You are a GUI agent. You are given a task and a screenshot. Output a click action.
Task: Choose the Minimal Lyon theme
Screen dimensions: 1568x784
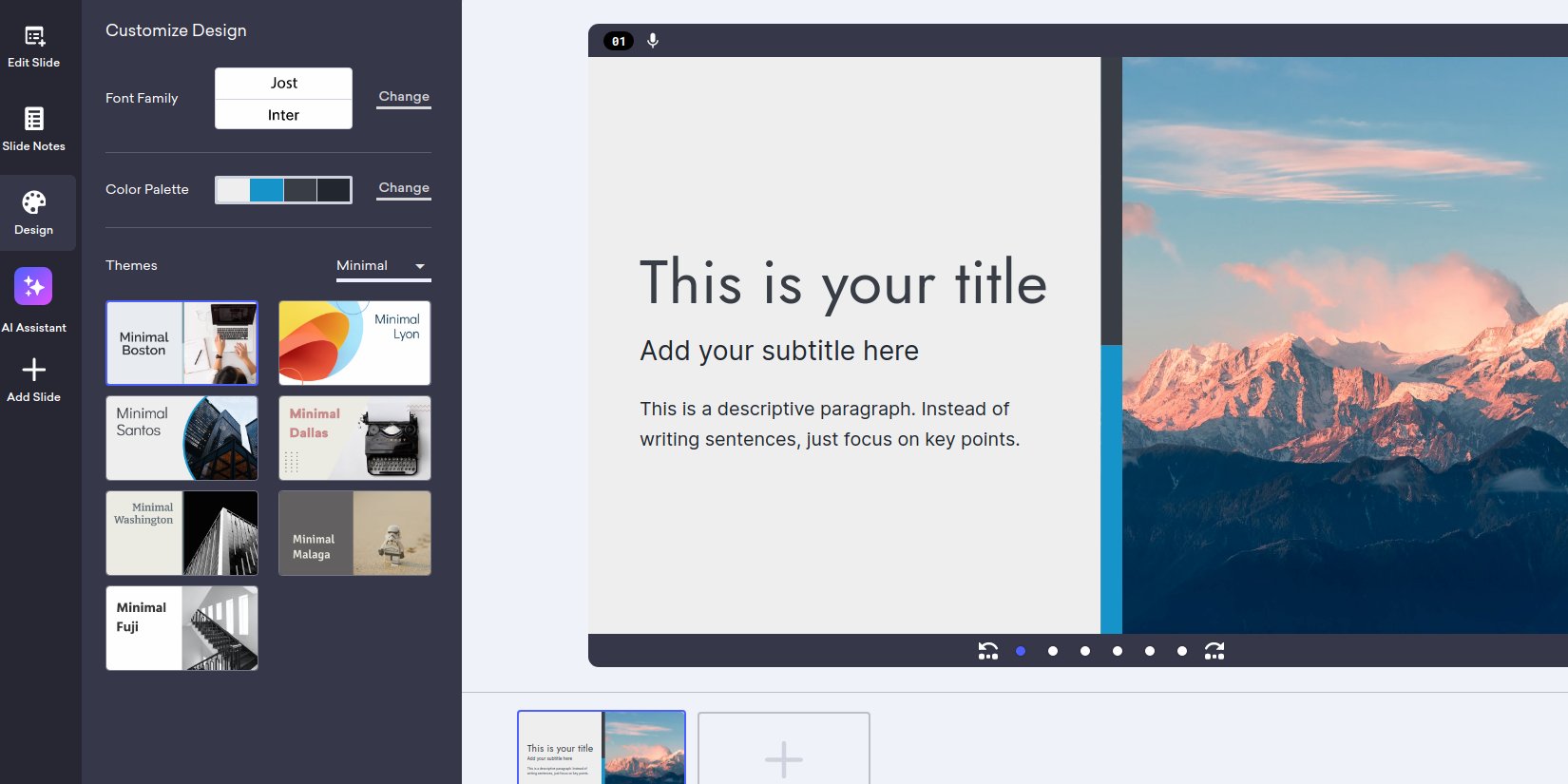(354, 343)
